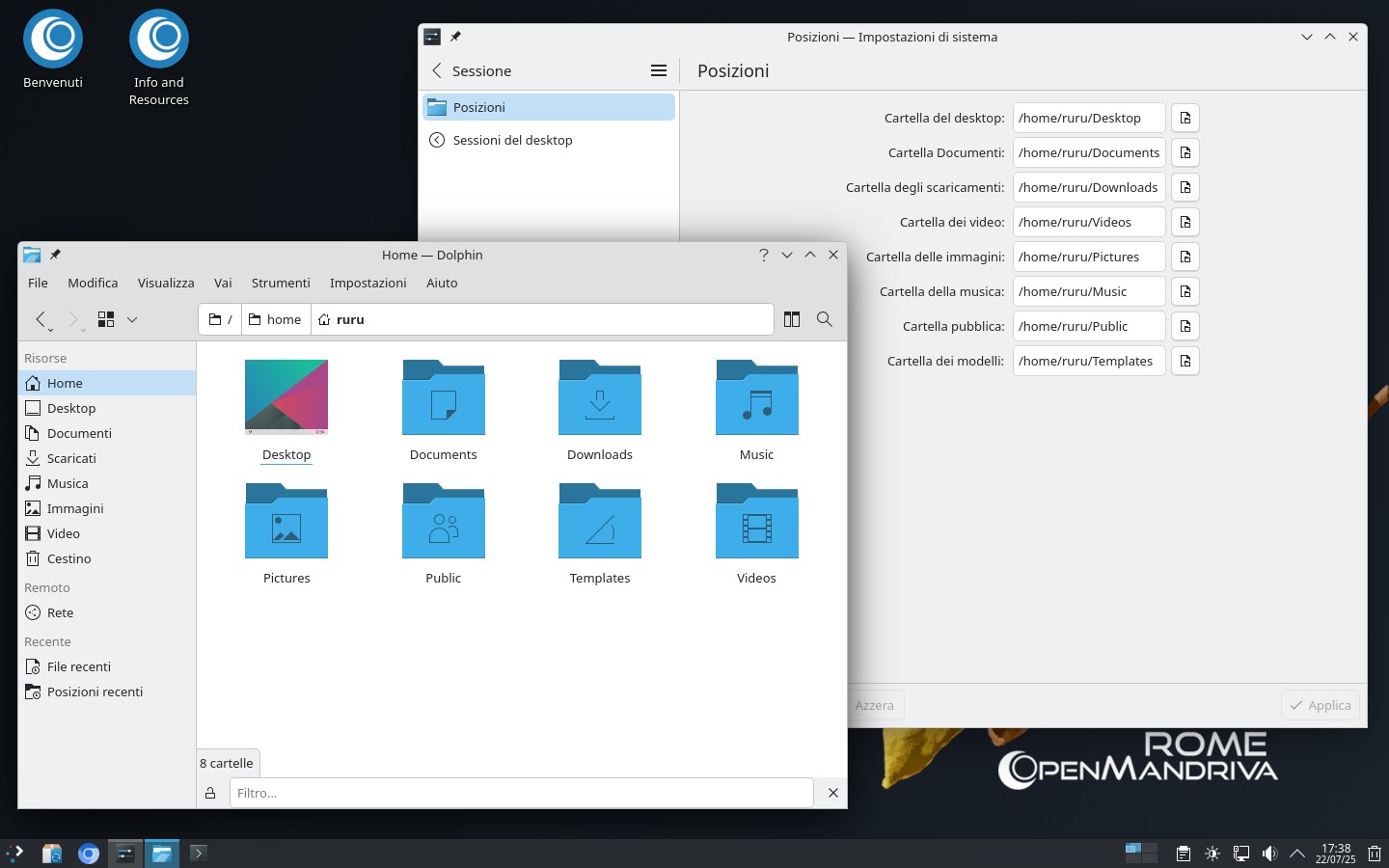Toggle pin on Dolphin window titlebar
Image resolution: width=1389 pixels, height=868 pixels.
56,255
